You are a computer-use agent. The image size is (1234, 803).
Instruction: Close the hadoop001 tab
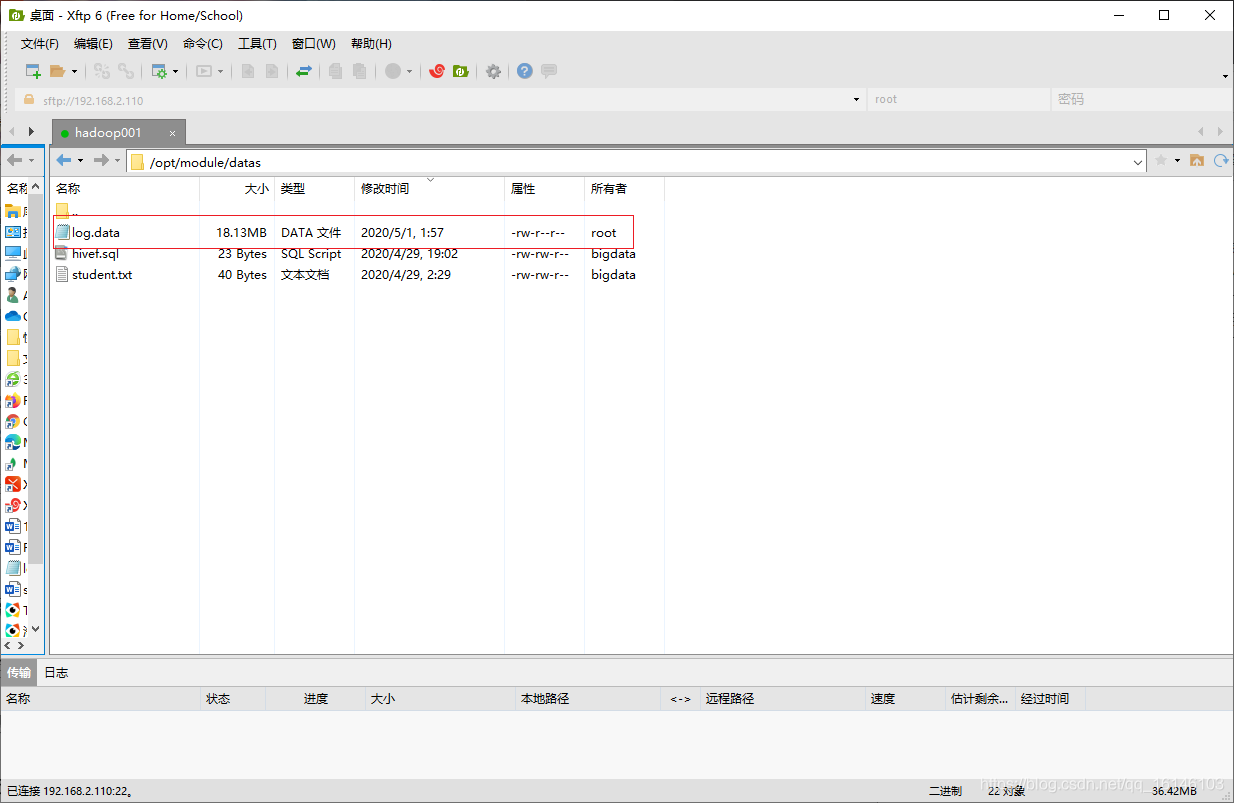(x=172, y=133)
